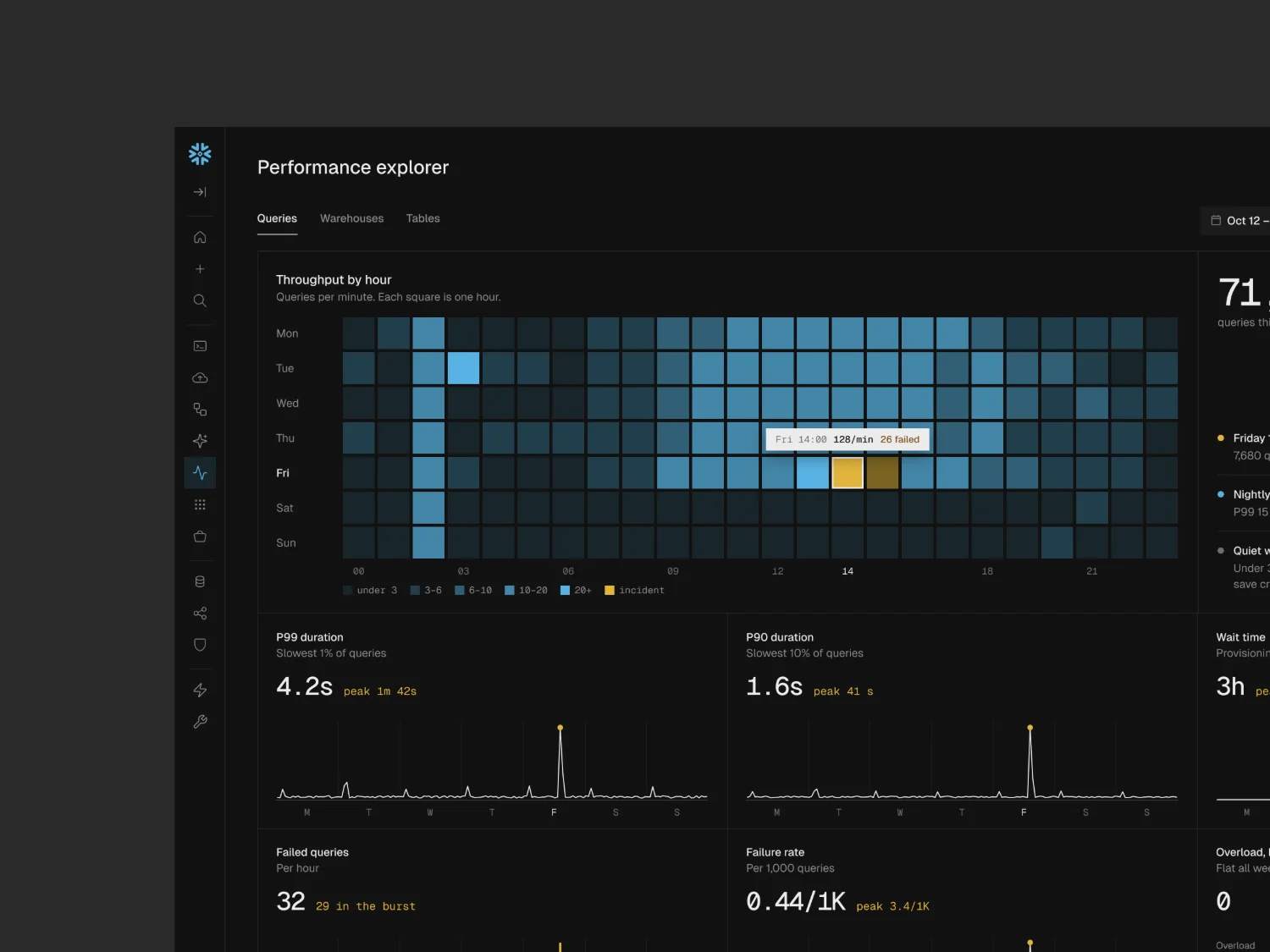Open the dotted grid apps icon
Image resolution: width=1270 pixels, height=952 pixels.
point(200,504)
